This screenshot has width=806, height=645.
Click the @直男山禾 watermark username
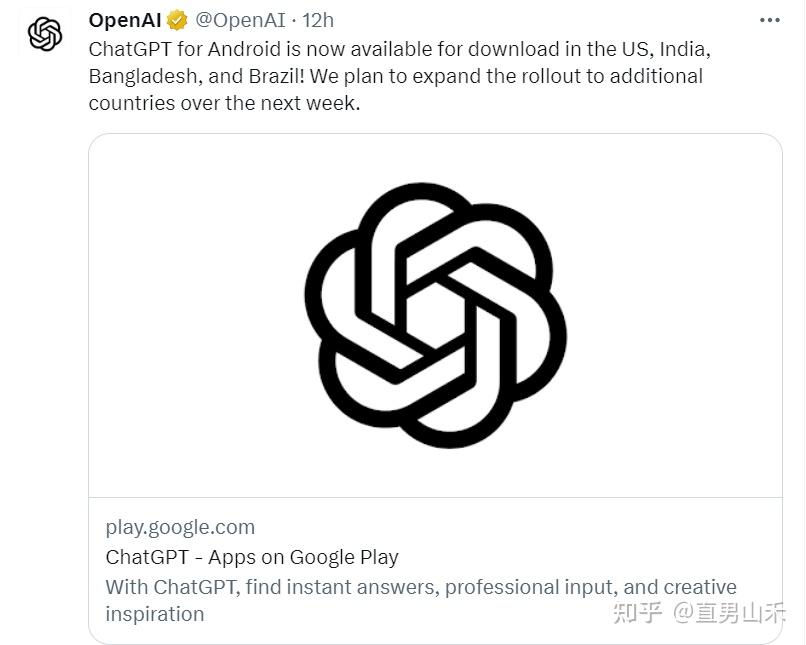[x=729, y=613]
